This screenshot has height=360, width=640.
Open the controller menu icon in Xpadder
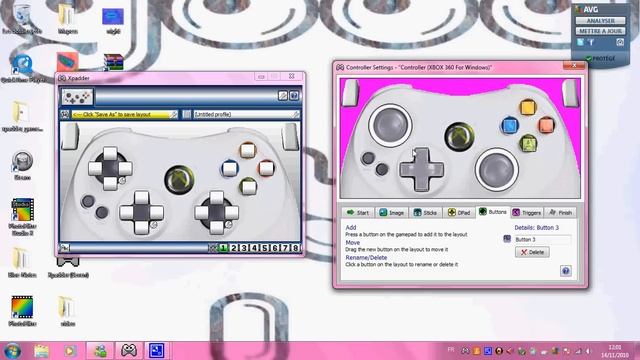77,97
